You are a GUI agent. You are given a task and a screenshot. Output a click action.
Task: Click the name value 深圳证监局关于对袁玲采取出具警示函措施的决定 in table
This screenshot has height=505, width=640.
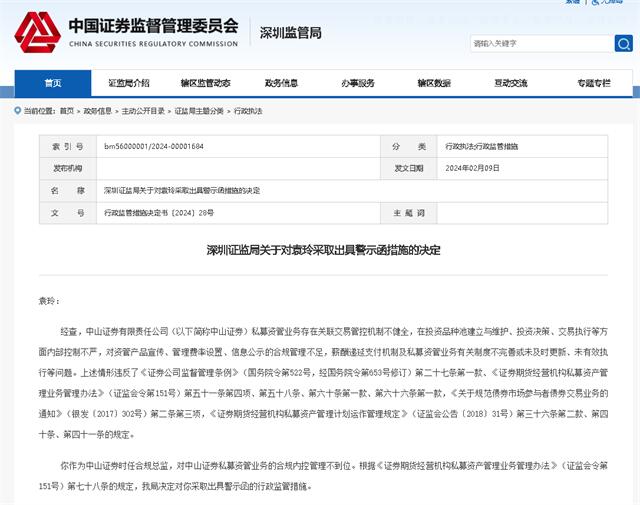click(182, 191)
